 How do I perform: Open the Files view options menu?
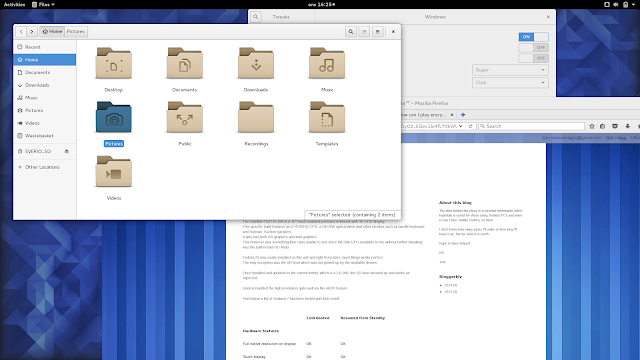click(x=378, y=31)
